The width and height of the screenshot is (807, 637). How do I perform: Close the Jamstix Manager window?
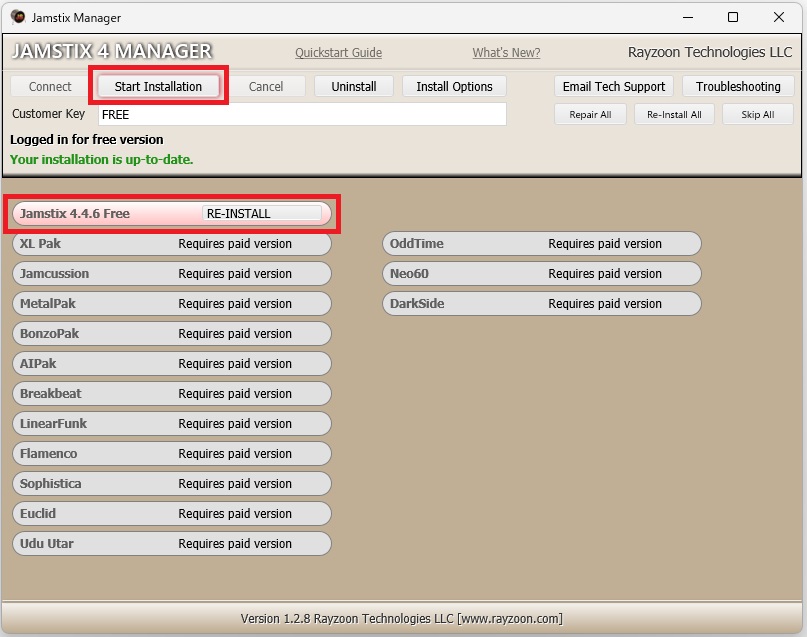click(779, 17)
